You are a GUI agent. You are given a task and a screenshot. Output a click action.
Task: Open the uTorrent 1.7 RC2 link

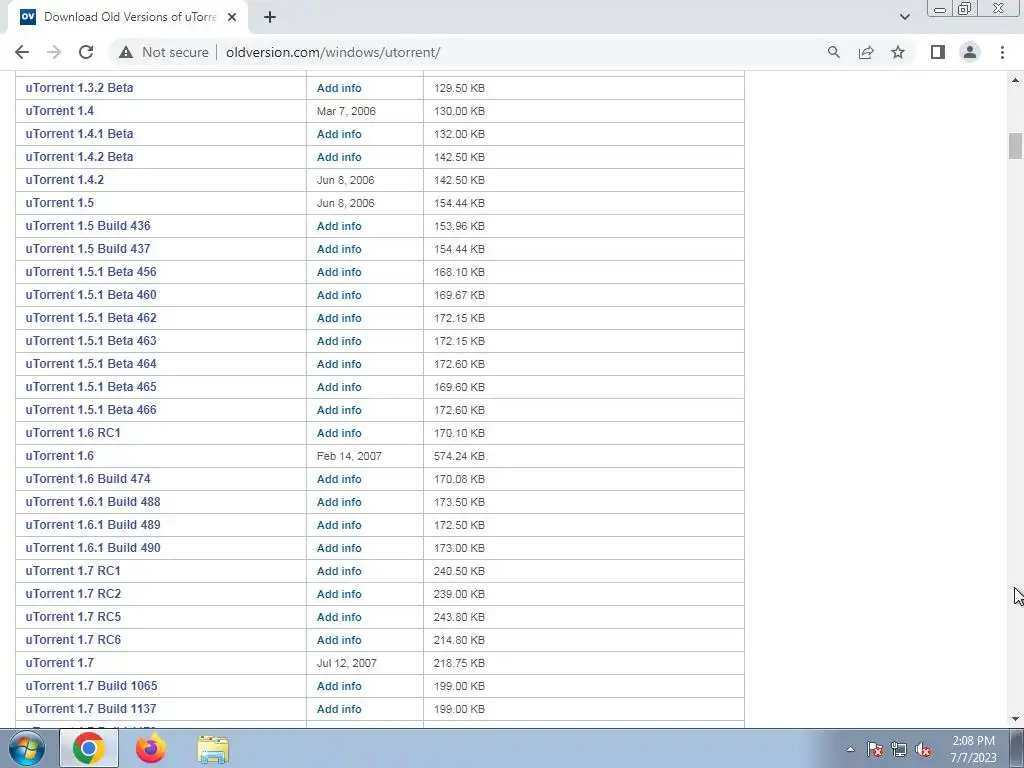coord(73,594)
